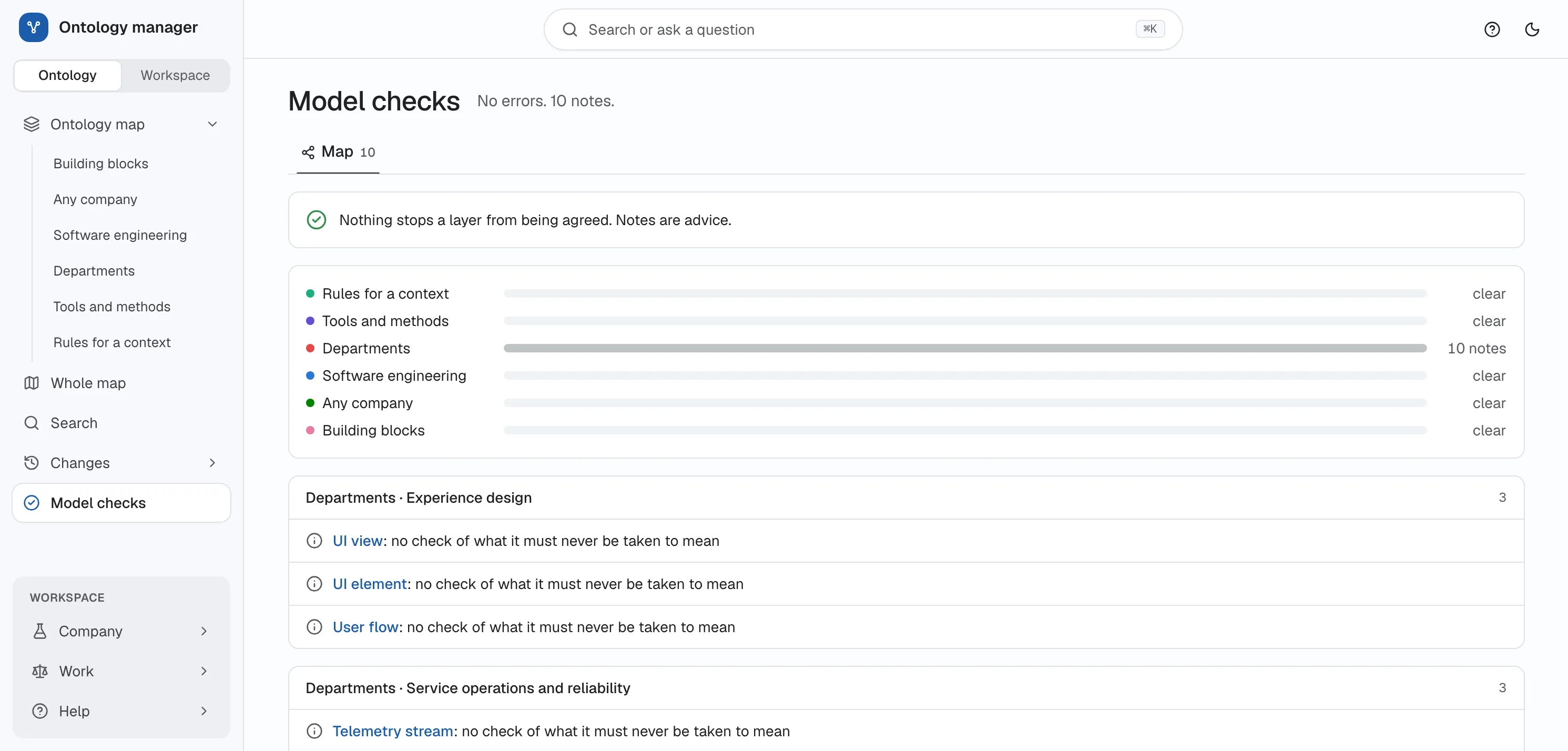Open Departments in the sidebar tree
Screen dimensions: 1568x751
(x=94, y=271)
